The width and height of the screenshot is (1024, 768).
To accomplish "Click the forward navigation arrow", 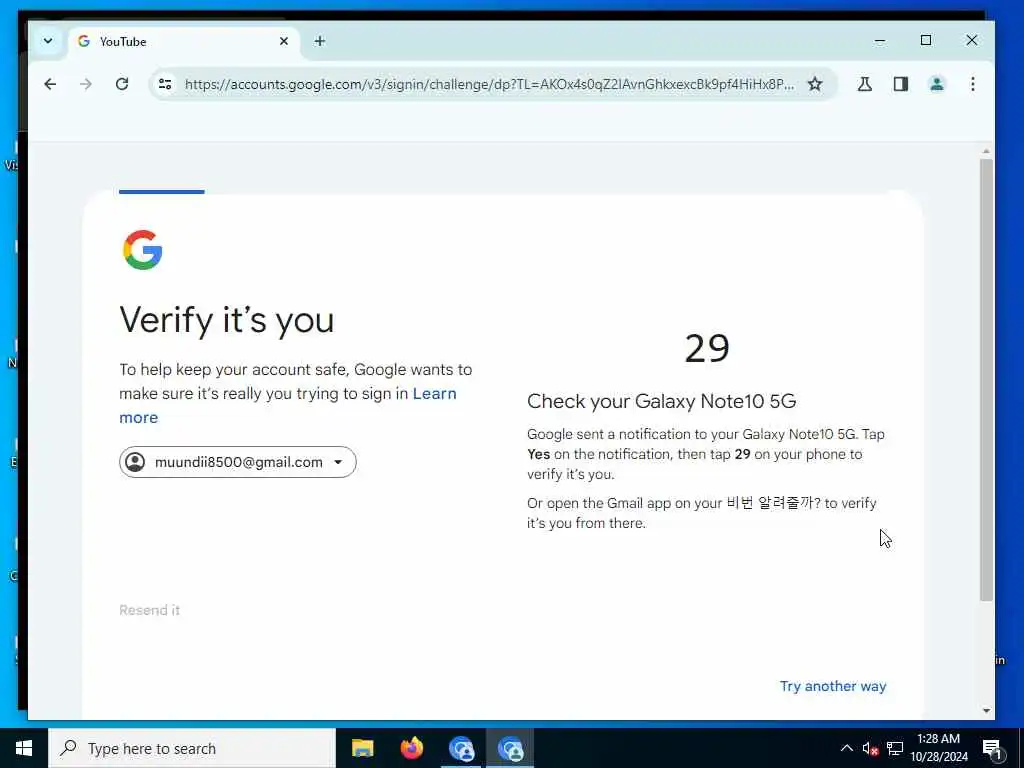I will [86, 84].
